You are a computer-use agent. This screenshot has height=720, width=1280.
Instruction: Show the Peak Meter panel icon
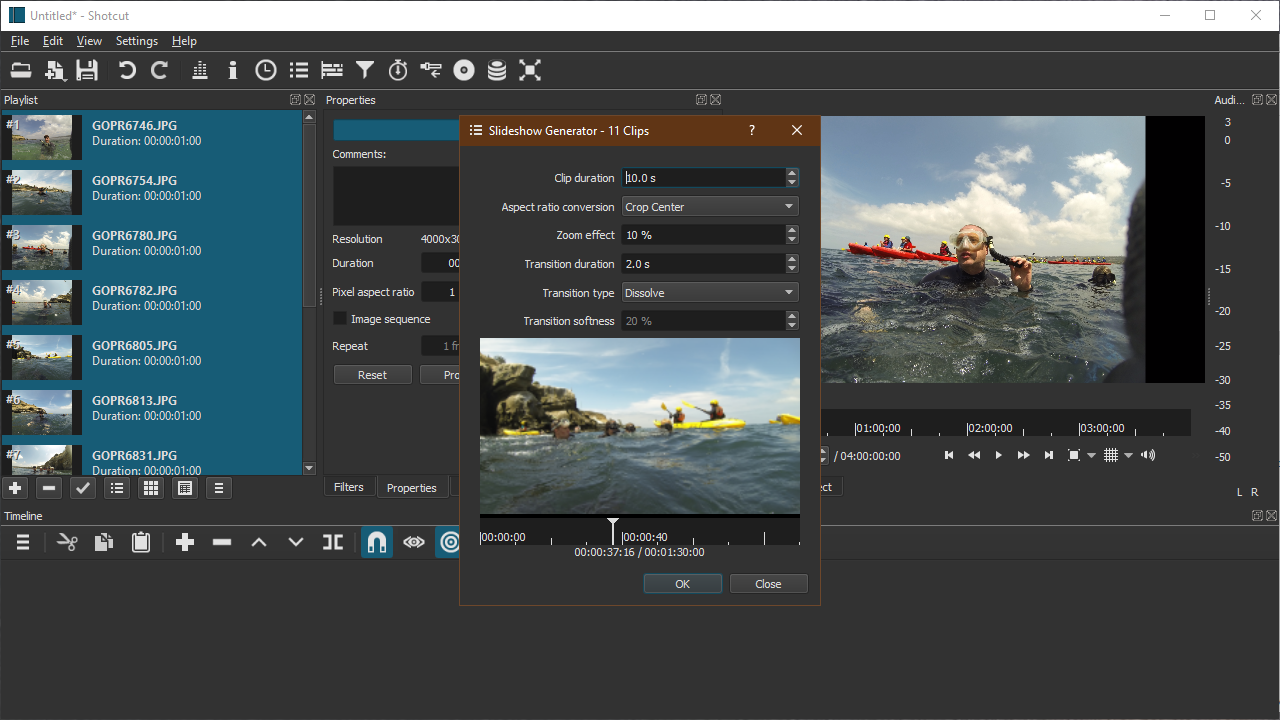click(x=199, y=70)
